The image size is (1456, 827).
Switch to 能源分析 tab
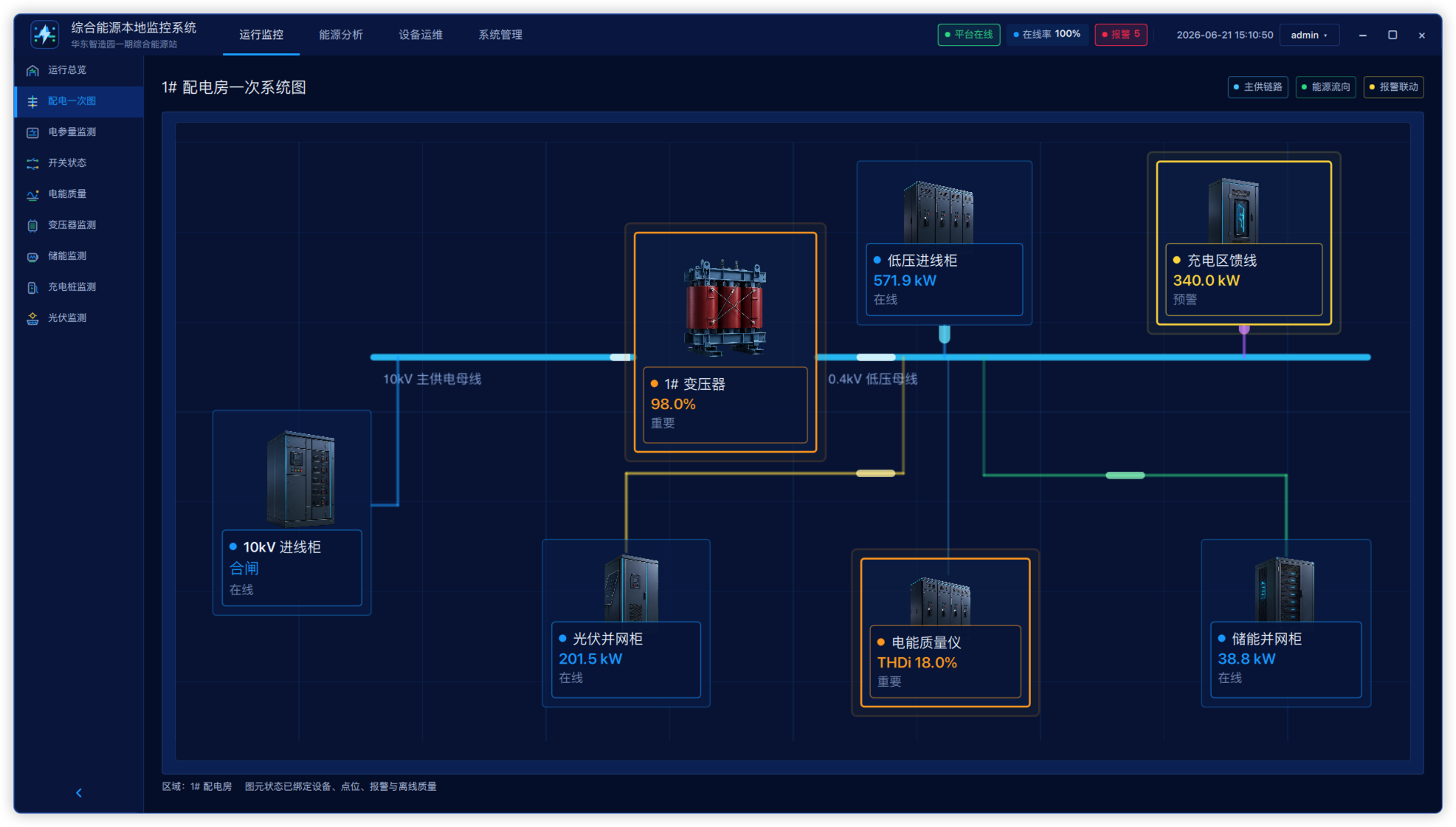(341, 35)
